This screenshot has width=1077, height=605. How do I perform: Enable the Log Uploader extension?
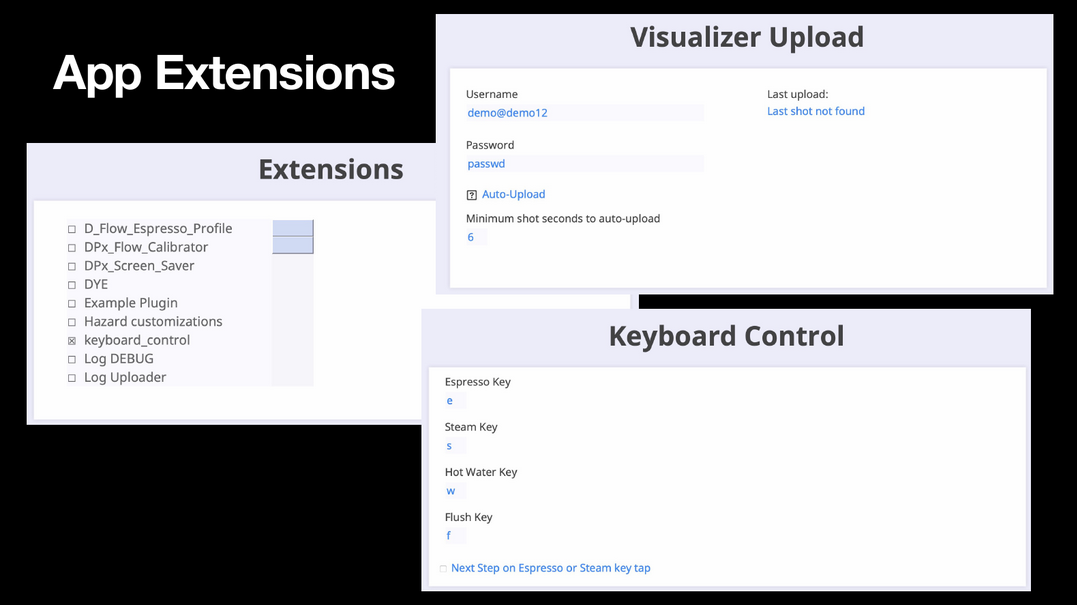click(71, 378)
